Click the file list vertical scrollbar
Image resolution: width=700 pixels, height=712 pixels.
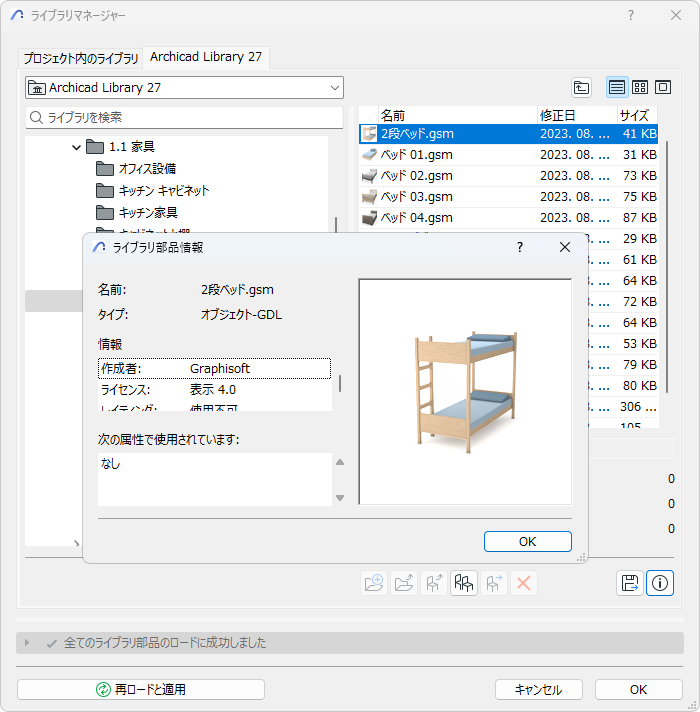pyautogui.click(x=667, y=267)
